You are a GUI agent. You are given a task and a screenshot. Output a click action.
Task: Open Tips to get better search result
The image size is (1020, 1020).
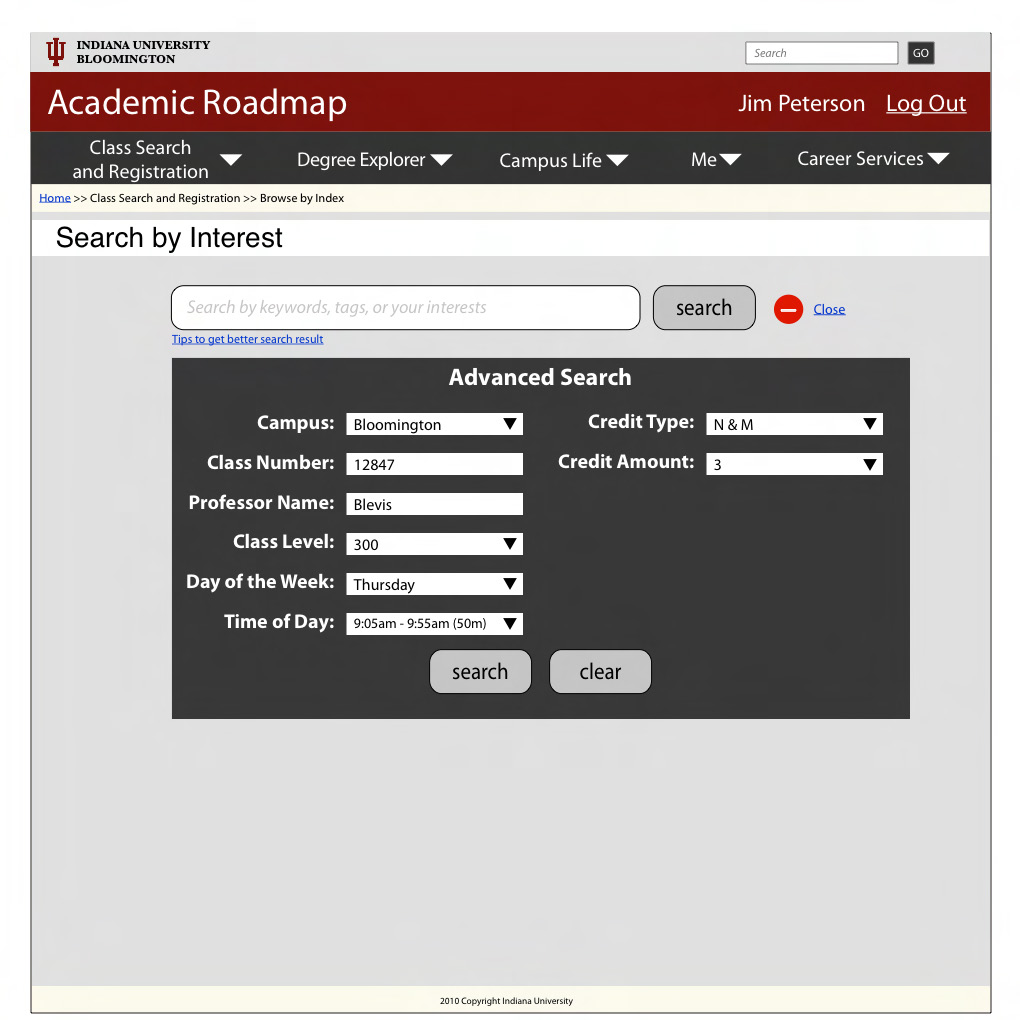coord(247,339)
